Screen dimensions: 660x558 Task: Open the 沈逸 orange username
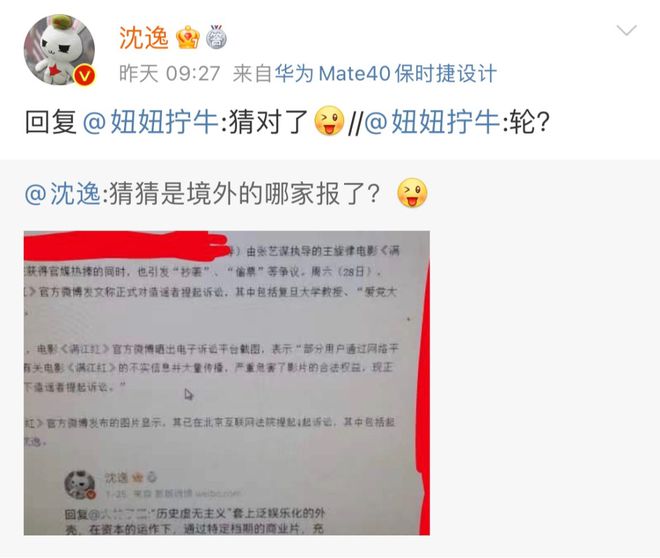click(x=144, y=37)
